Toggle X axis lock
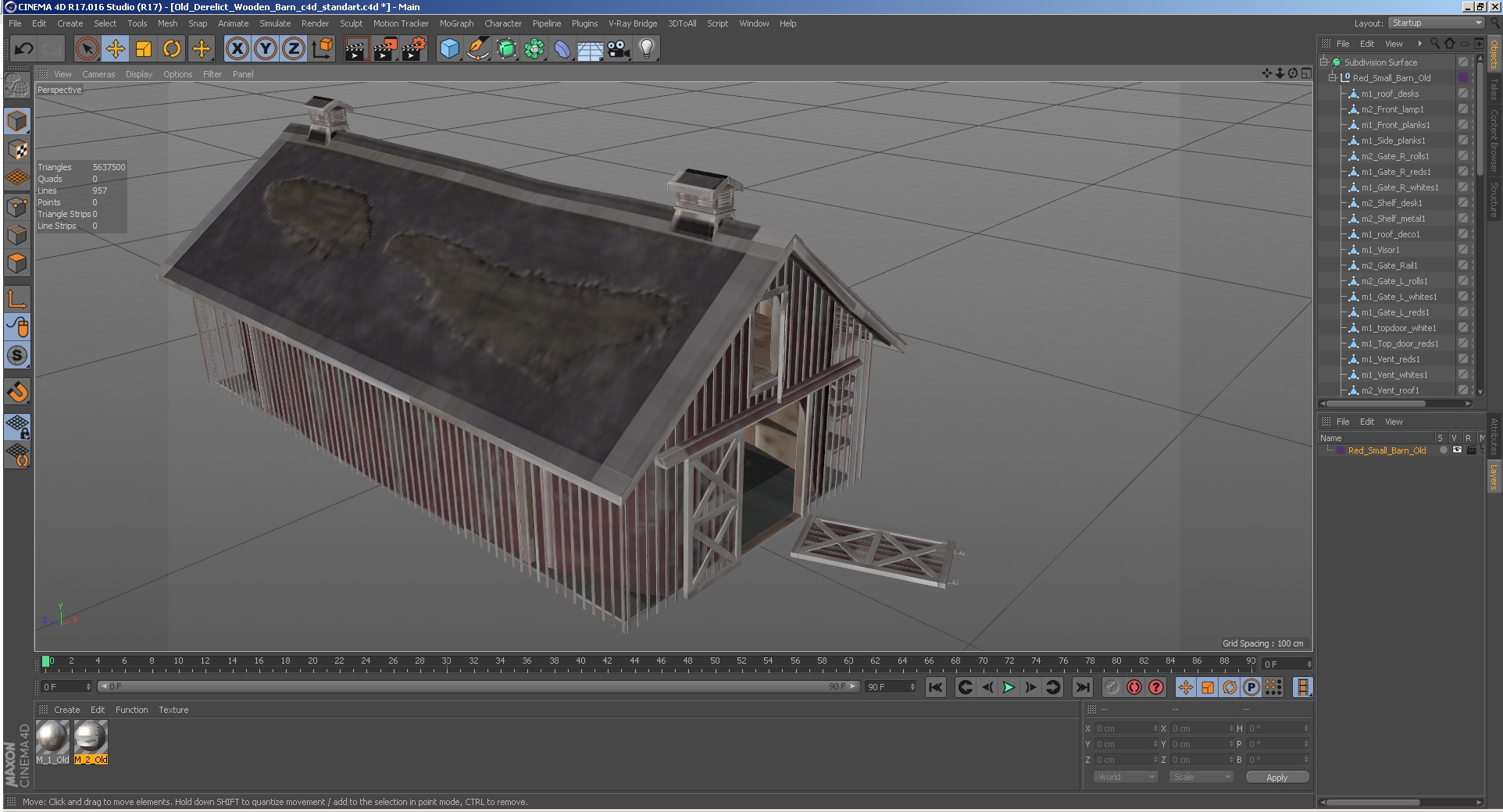Image resolution: width=1503 pixels, height=812 pixels. point(237,49)
